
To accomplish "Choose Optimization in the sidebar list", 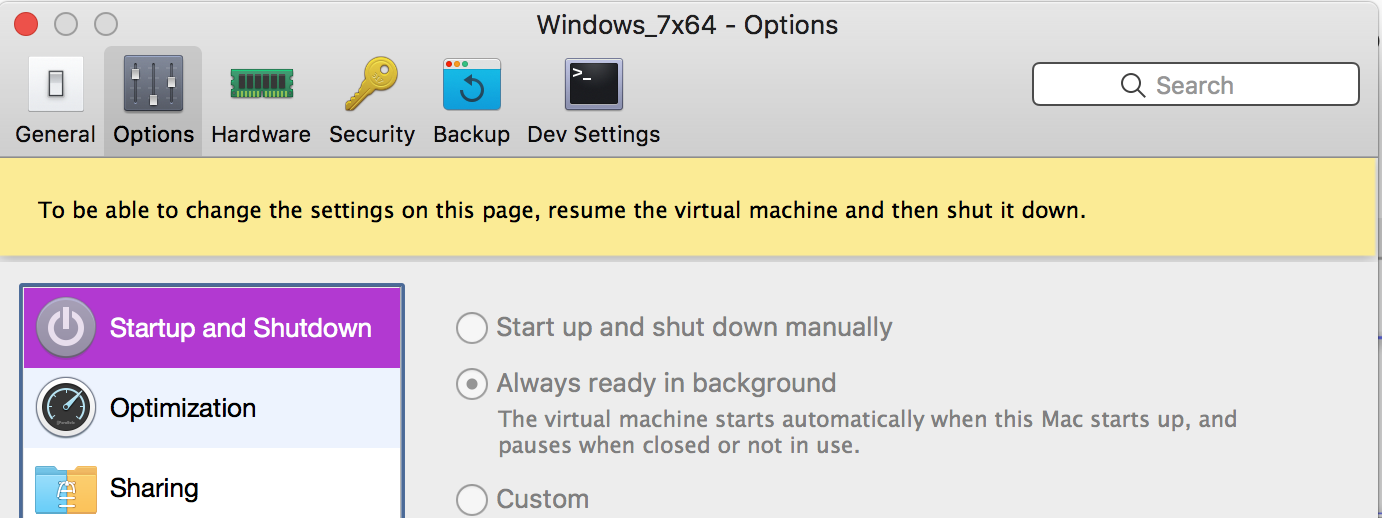I will tap(183, 408).
